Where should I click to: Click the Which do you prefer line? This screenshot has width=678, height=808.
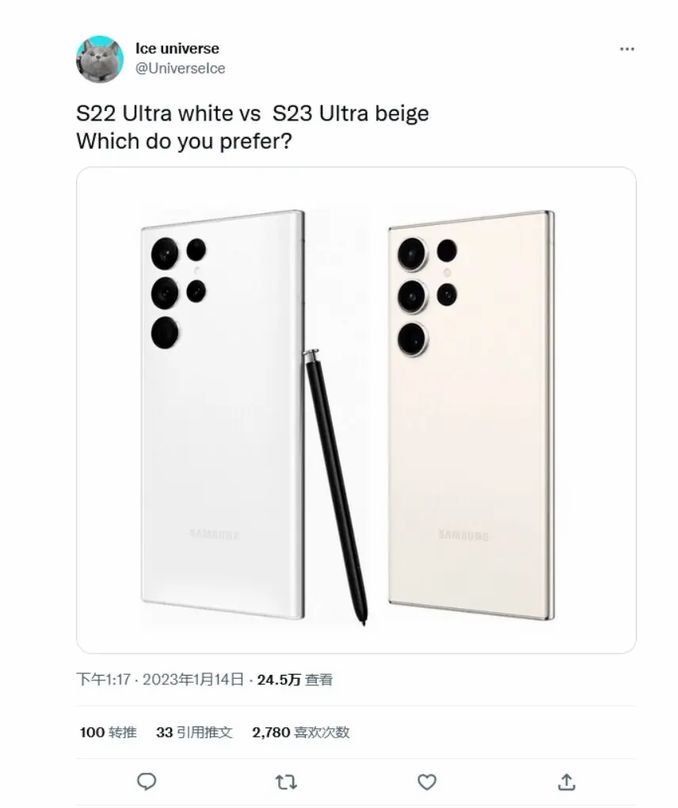click(184, 141)
